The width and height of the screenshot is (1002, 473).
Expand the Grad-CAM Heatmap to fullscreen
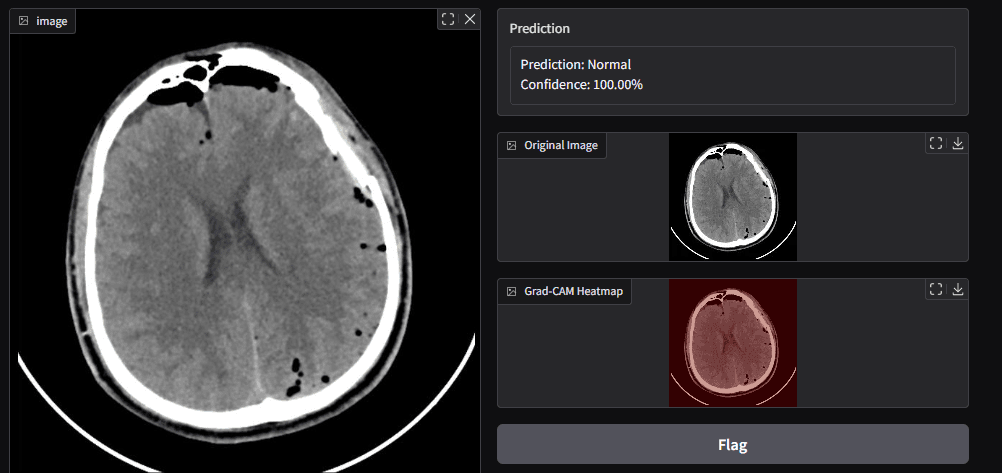936,289
